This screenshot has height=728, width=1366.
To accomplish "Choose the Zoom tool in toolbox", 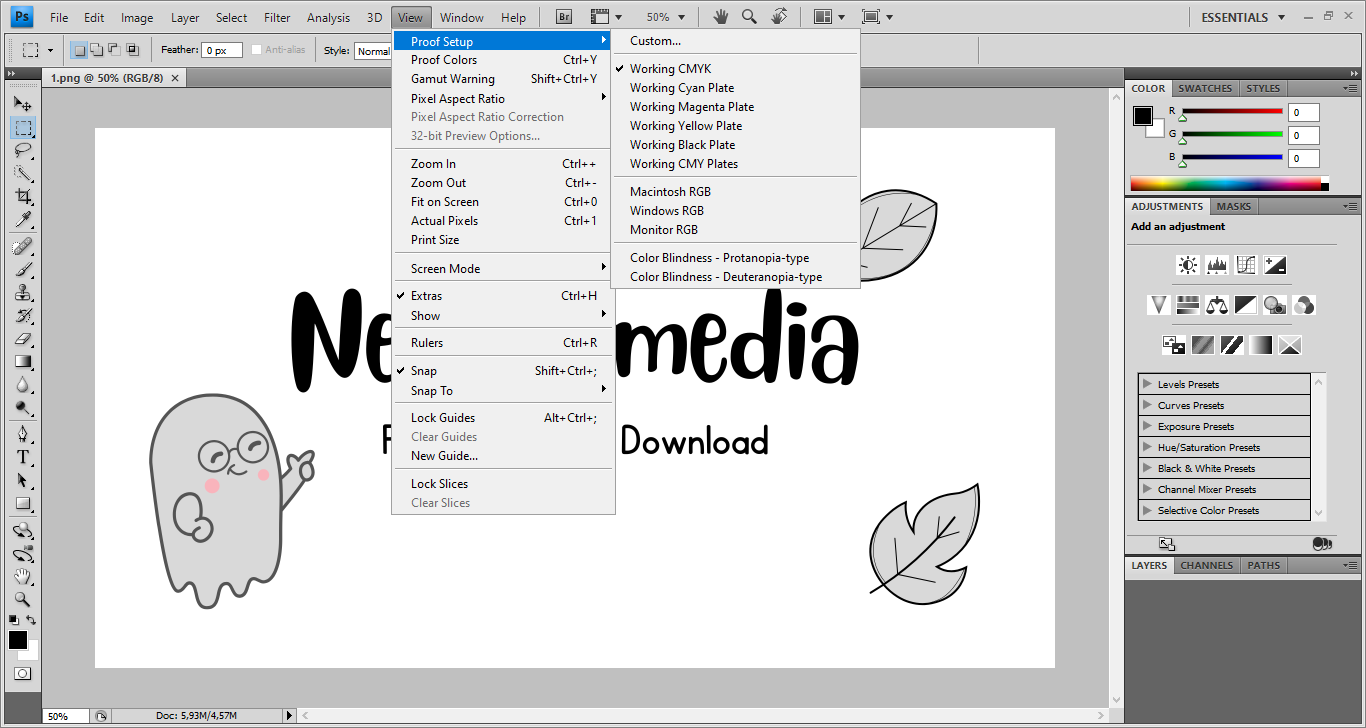I will [x=23, y=600].
